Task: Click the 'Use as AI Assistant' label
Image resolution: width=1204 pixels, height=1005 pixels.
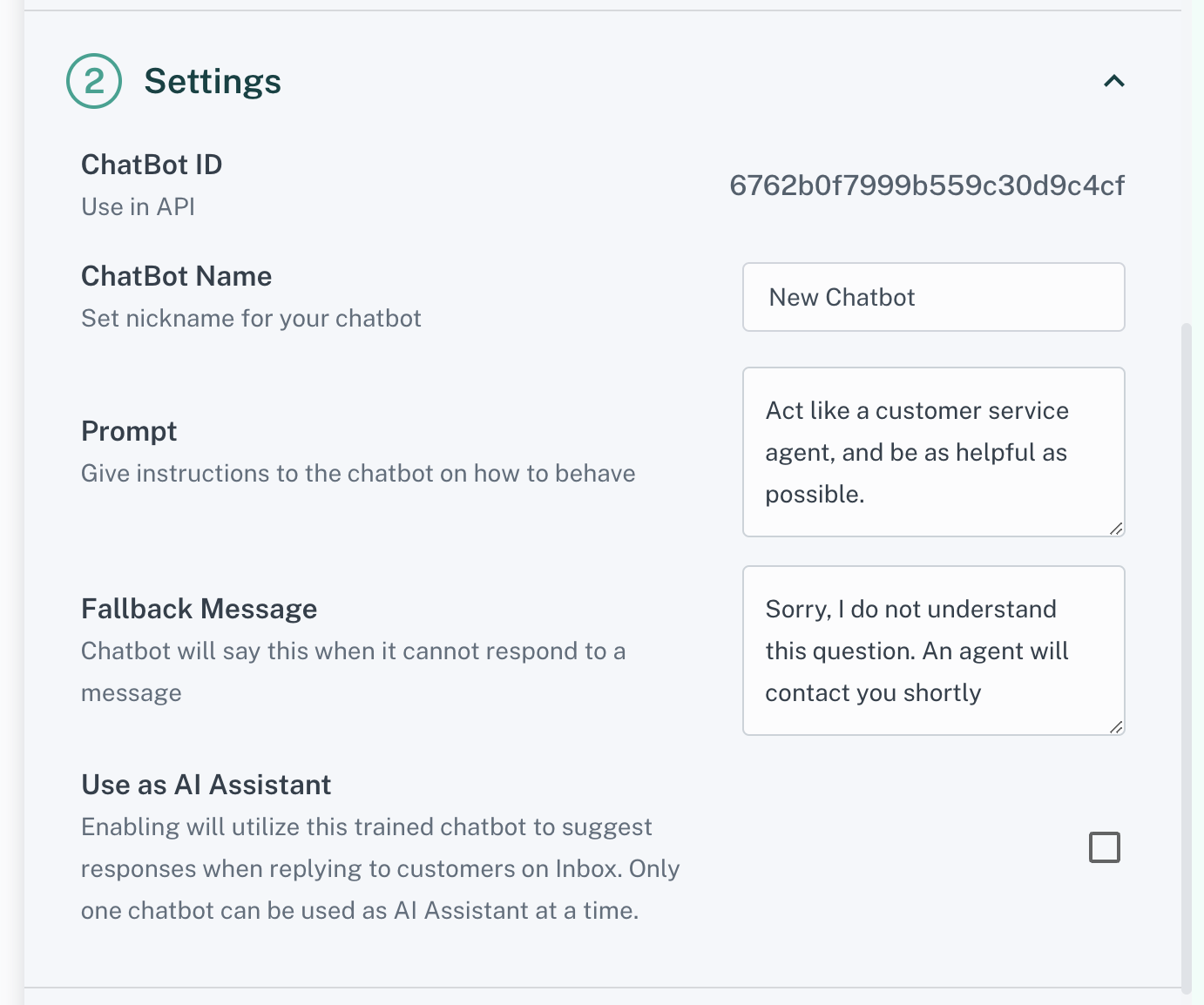Action: [206, 785]
